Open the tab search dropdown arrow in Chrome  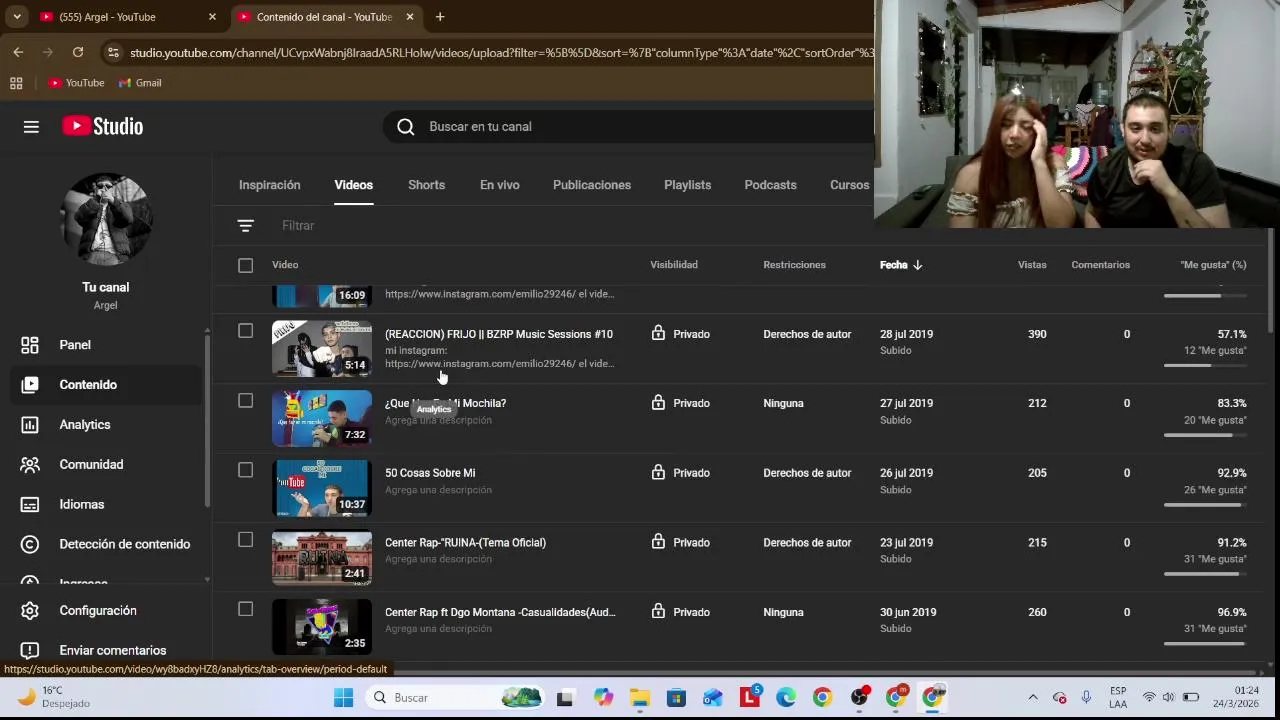[x=17, y=17]
